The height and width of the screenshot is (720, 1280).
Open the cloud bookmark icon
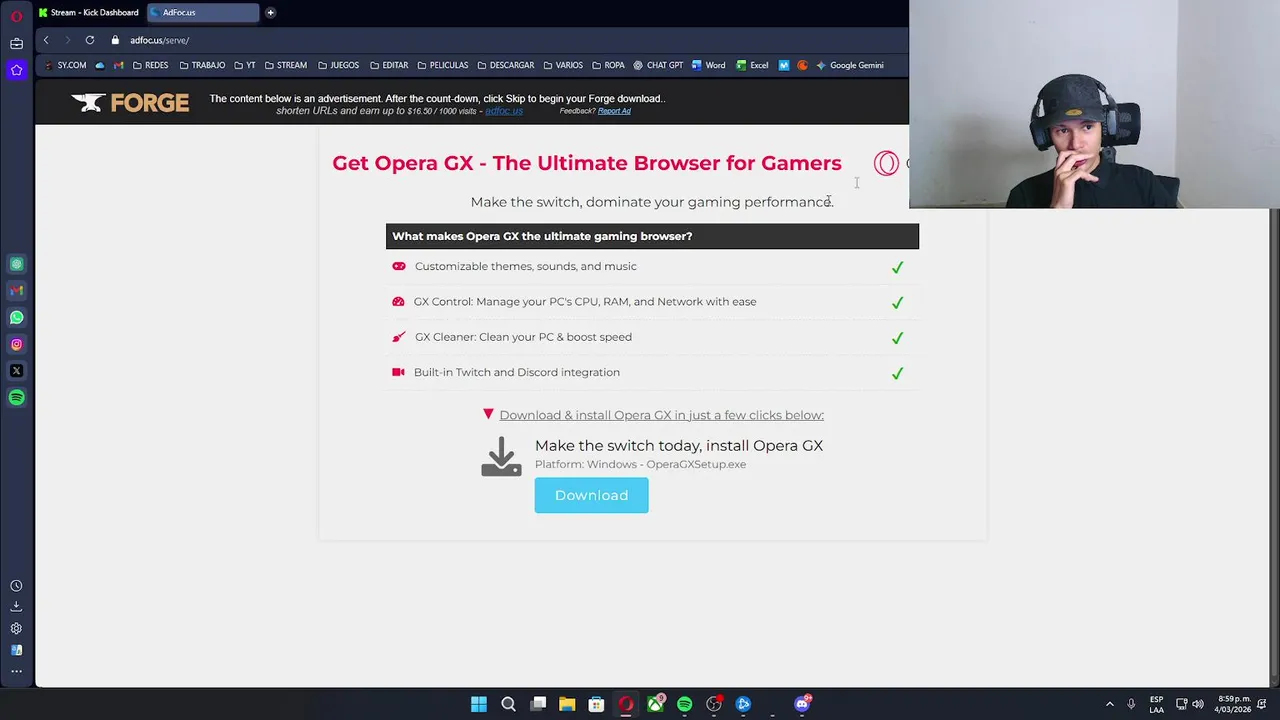99,65
